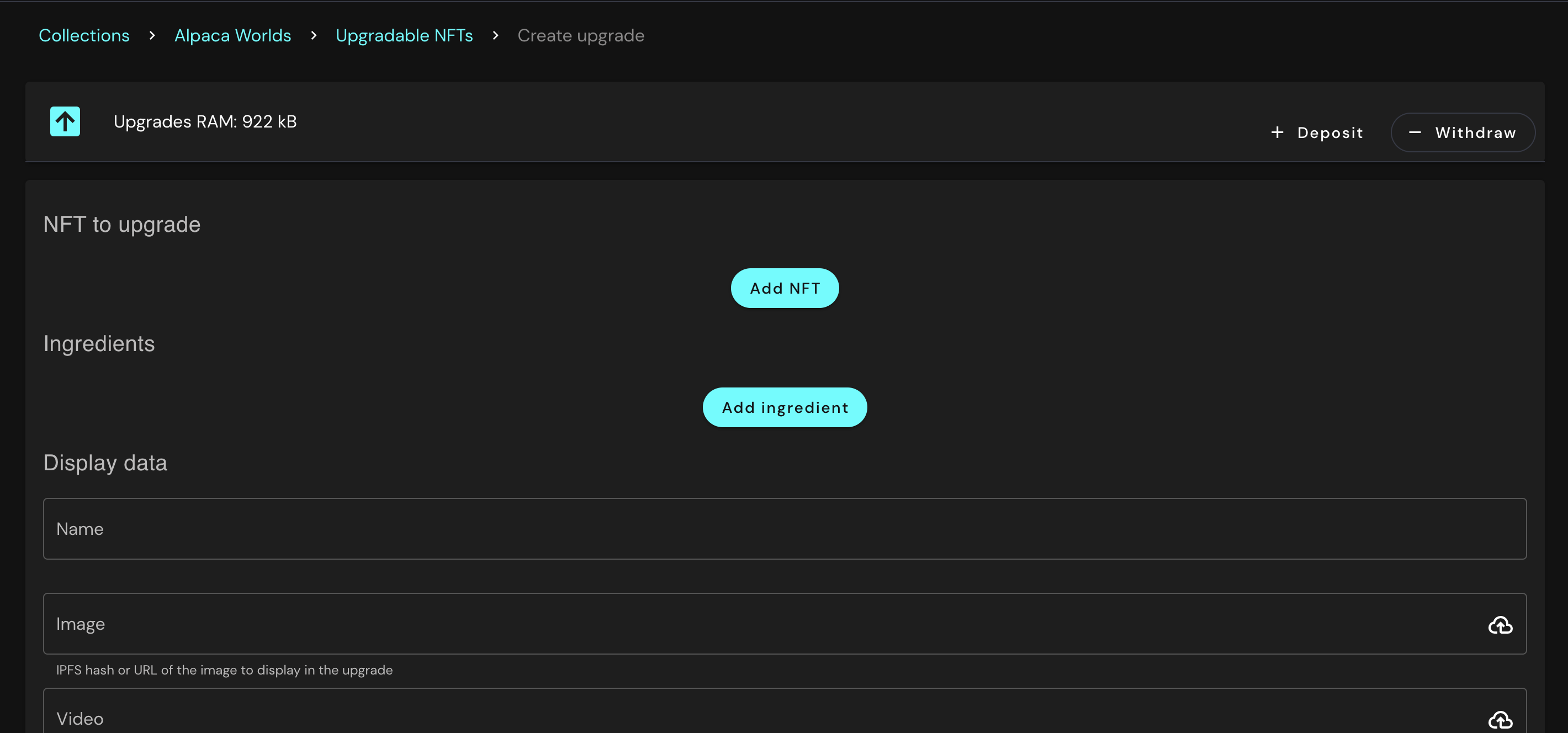This screenshot has height=733, width=1568.
Task: Open the Collections breadcrumb link
Action: tap(84, 36)
